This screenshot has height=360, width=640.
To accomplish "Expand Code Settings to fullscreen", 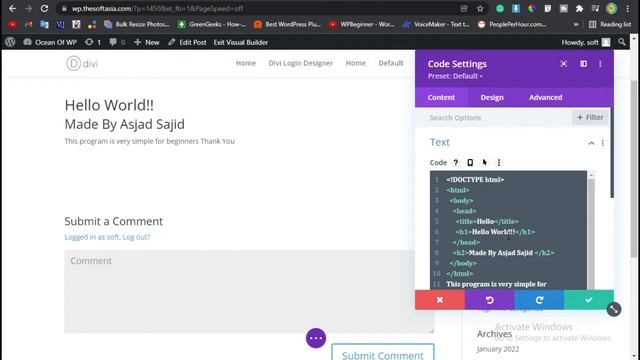I will [x=564, y=64].
